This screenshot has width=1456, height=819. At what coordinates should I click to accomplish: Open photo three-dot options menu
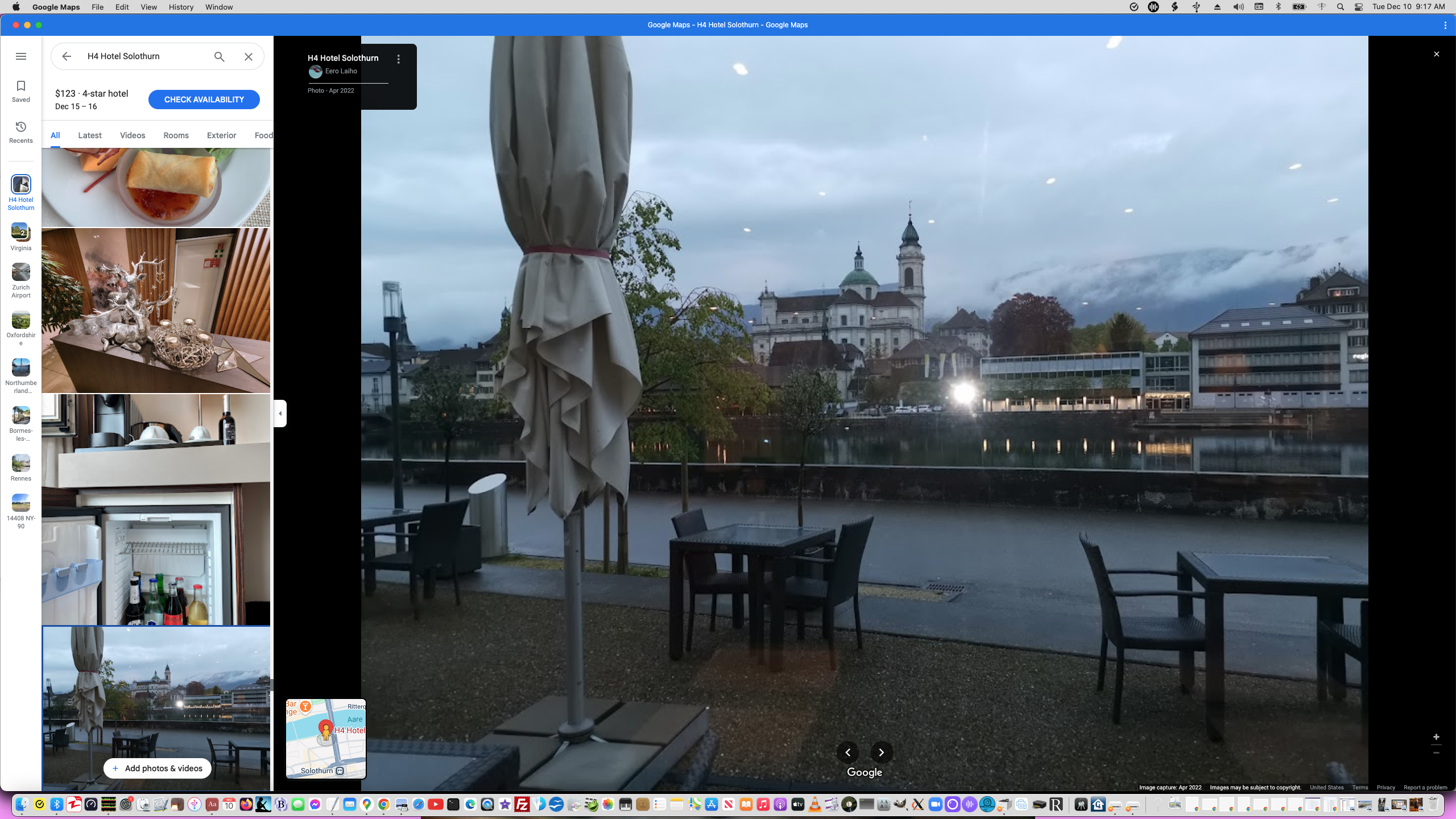[398, 59]
